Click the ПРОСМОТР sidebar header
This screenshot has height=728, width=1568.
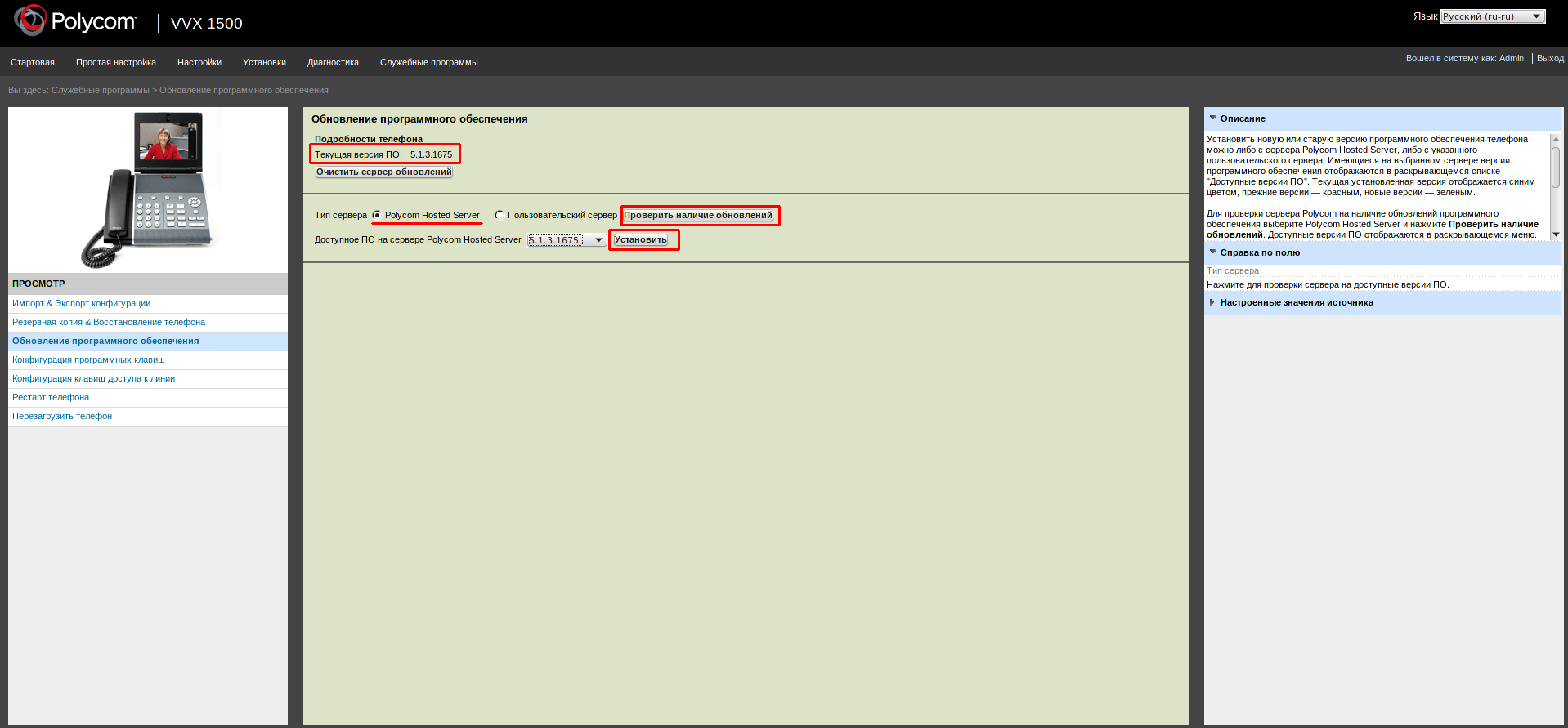click(148, 284)
